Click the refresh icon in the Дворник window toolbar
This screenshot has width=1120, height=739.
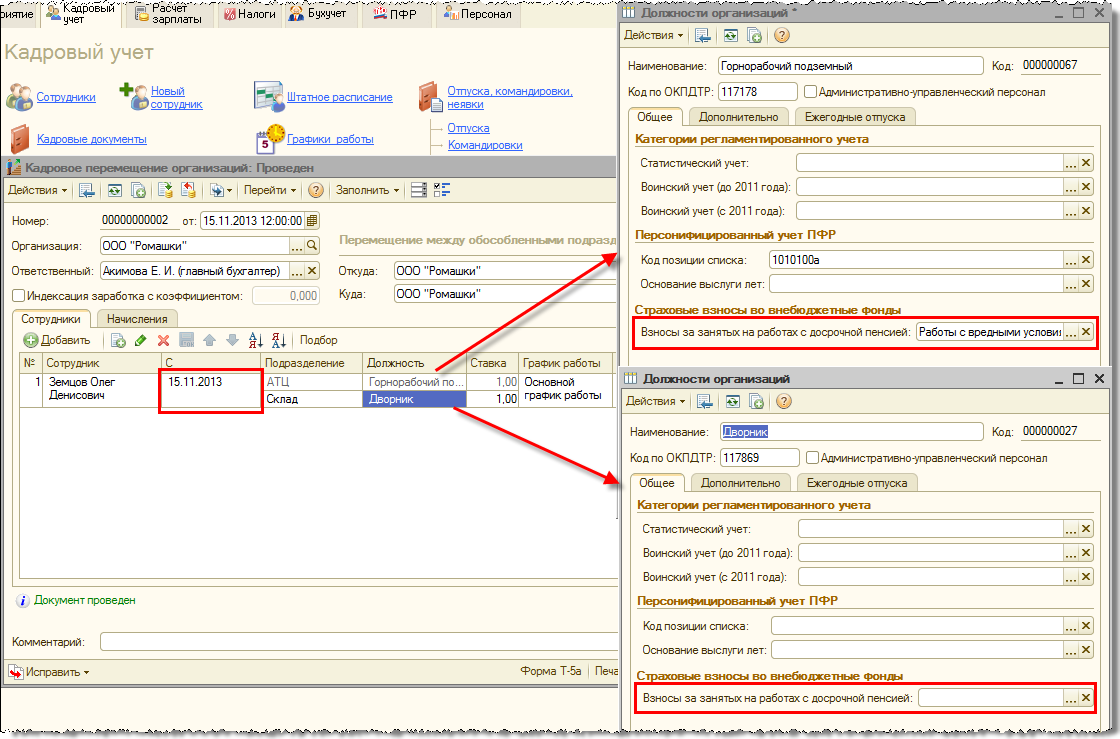pos(732,401)
